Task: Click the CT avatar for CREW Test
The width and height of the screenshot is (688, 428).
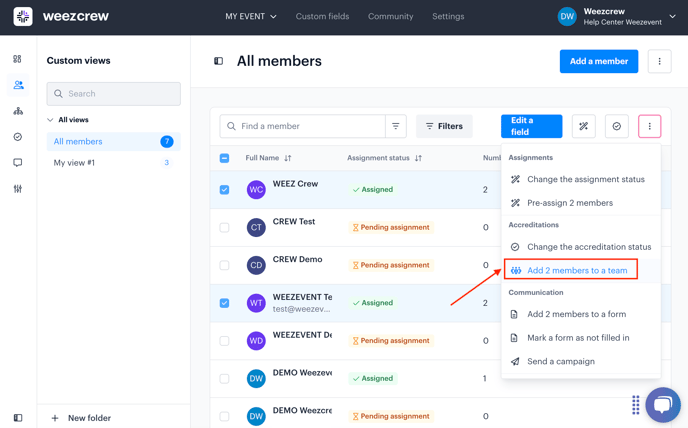Action: (256, 227)
